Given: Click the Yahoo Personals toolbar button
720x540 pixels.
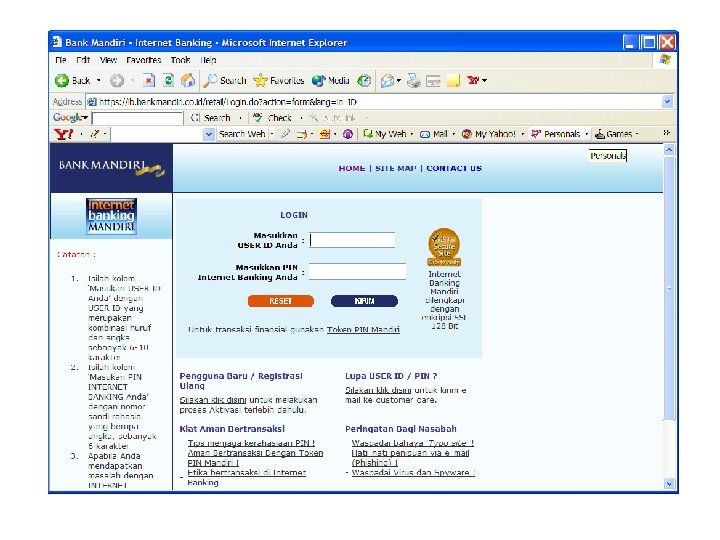Looking at the screenshot, I should point(556,134).
